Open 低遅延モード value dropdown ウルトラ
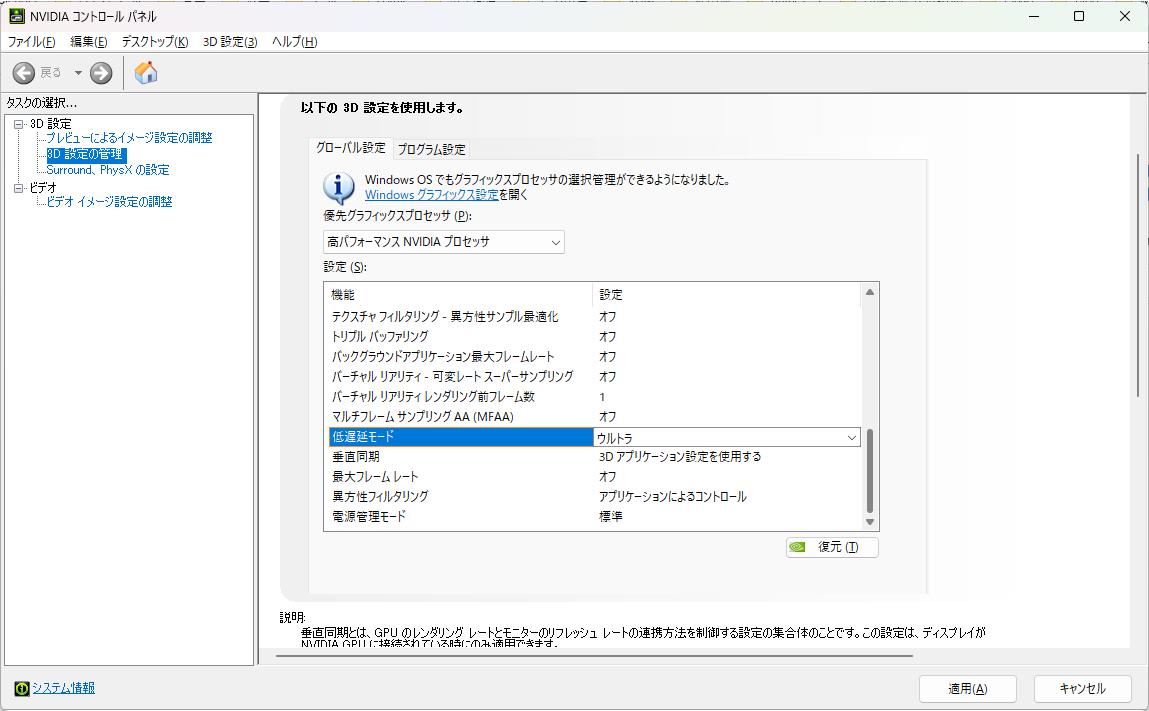Viewport: 1149px width, 711px height. tap(726, 438)
